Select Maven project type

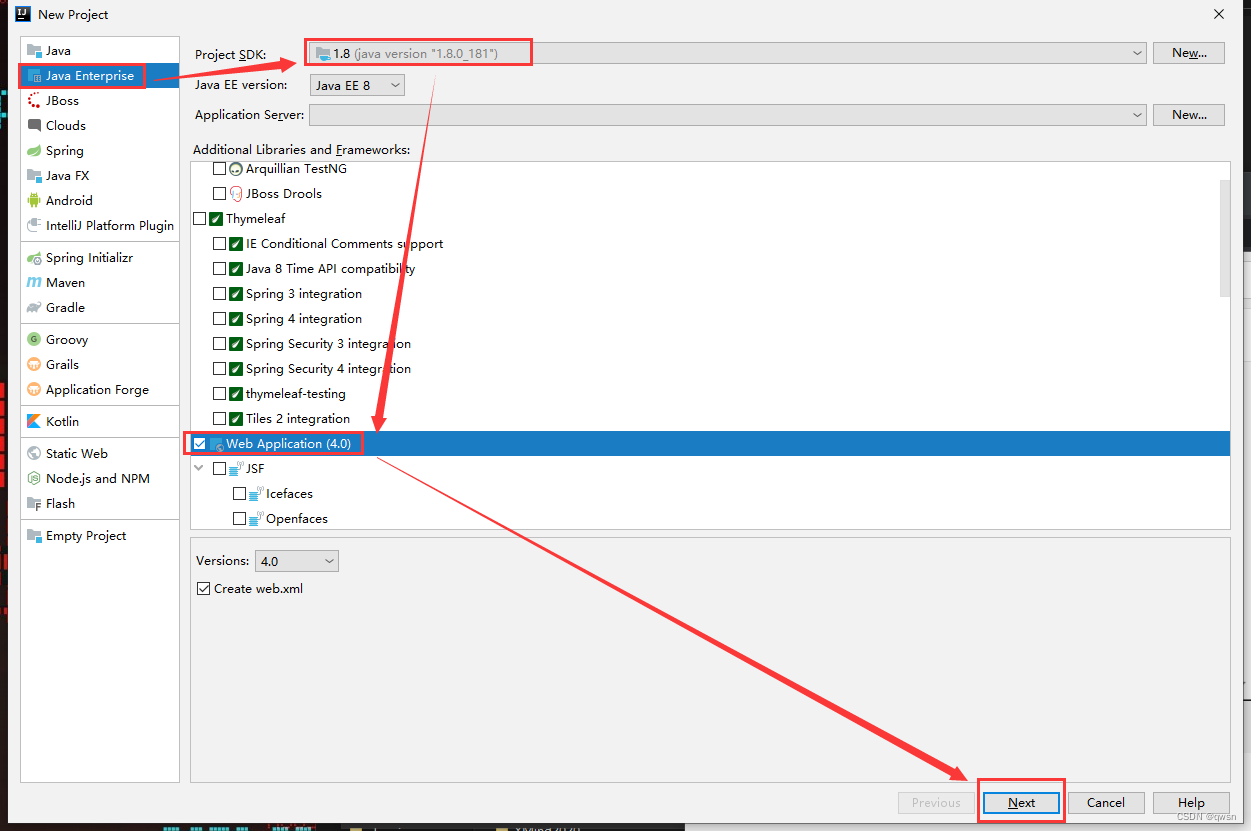[x=99, y=282]
